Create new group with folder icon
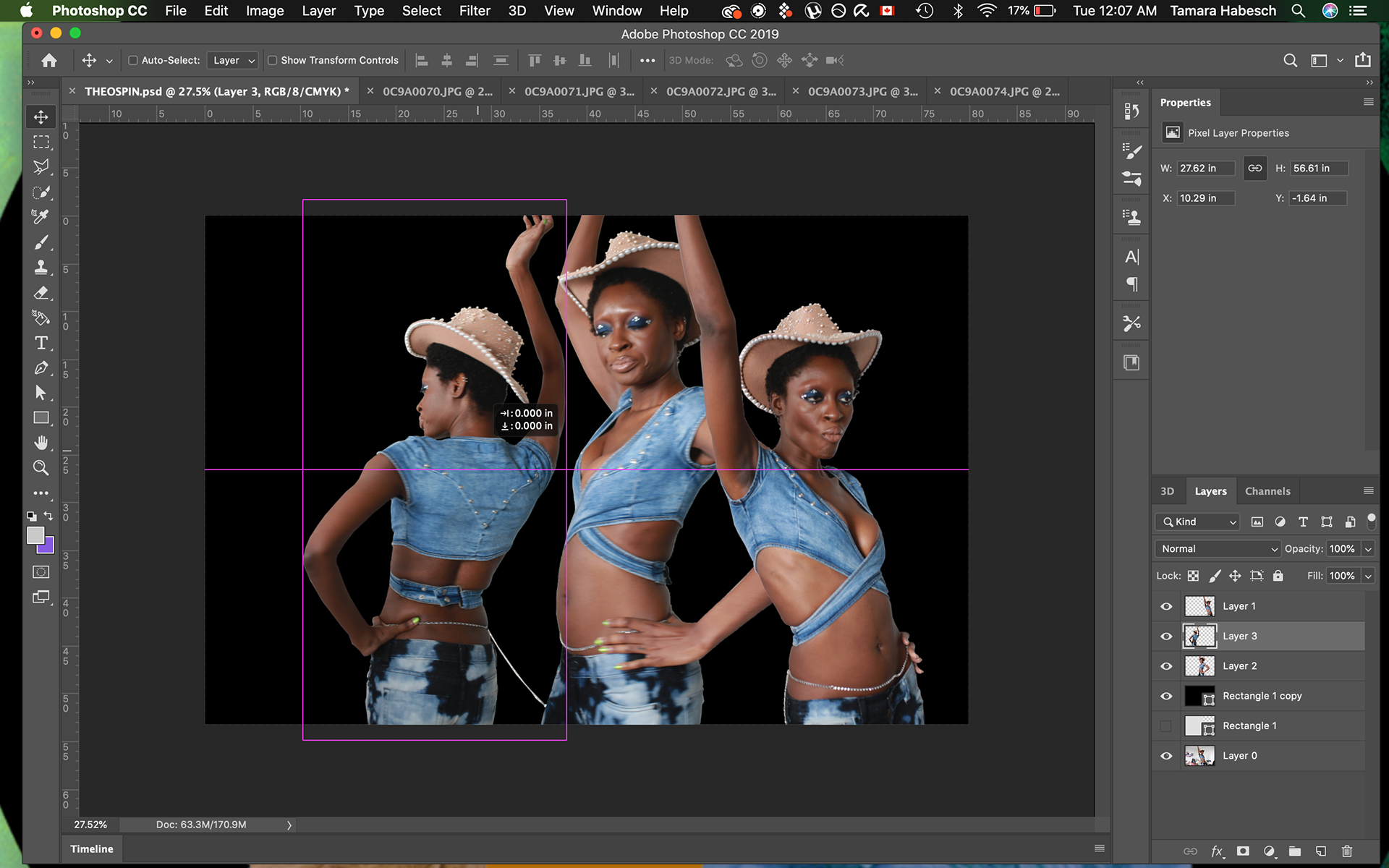Viewport: 1389px width, 868px height. pyautogui.click(x=1295, y=851)
